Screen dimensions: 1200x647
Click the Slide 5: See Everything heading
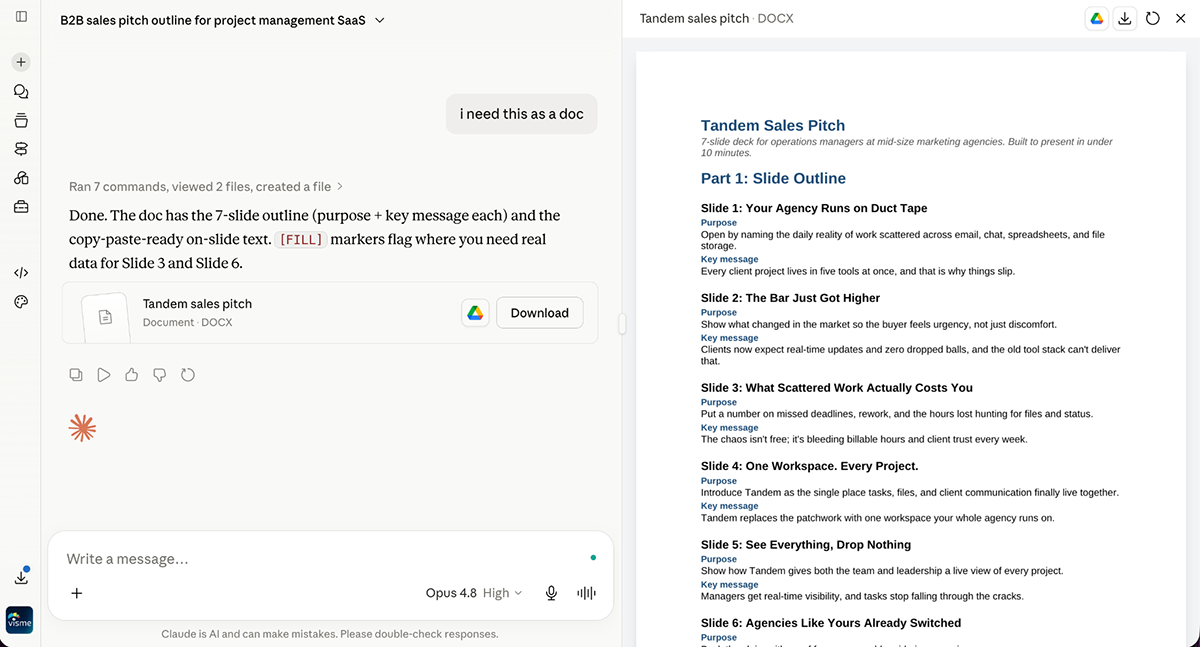pos(806,545)
